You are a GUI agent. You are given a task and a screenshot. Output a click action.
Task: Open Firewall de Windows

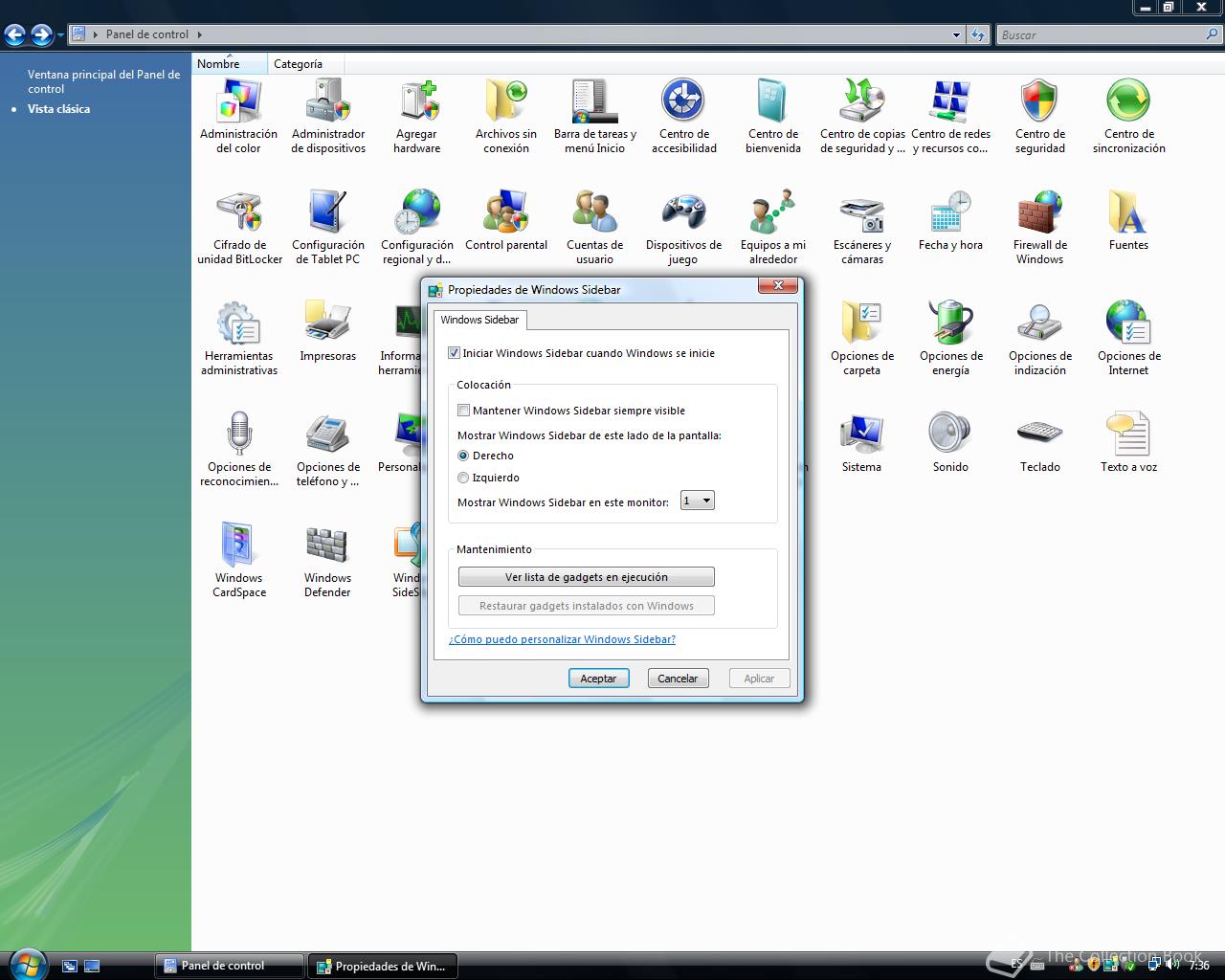click(x=1039, y=228)
